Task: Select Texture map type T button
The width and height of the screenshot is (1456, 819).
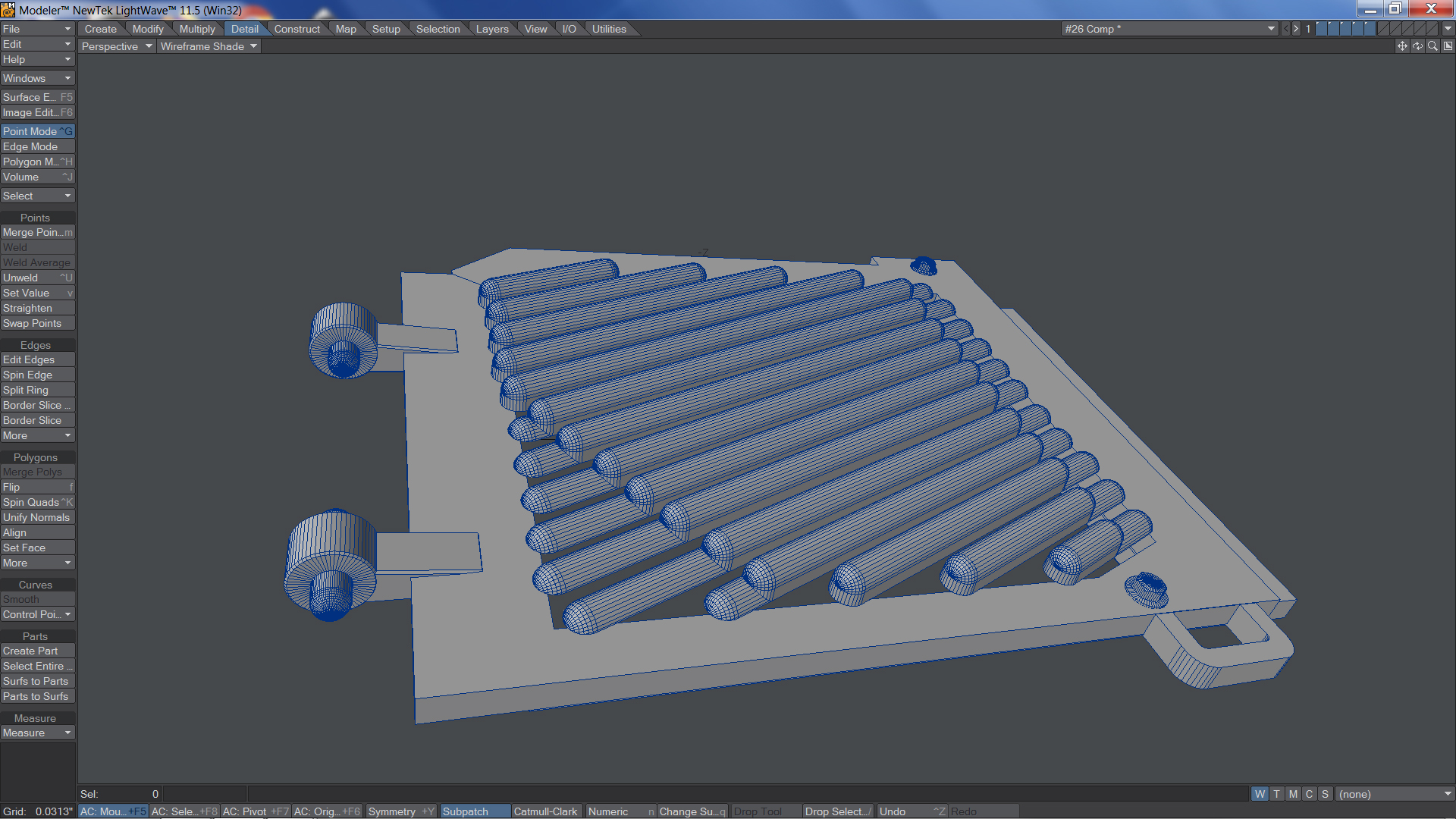Action: pos(1276,794)
